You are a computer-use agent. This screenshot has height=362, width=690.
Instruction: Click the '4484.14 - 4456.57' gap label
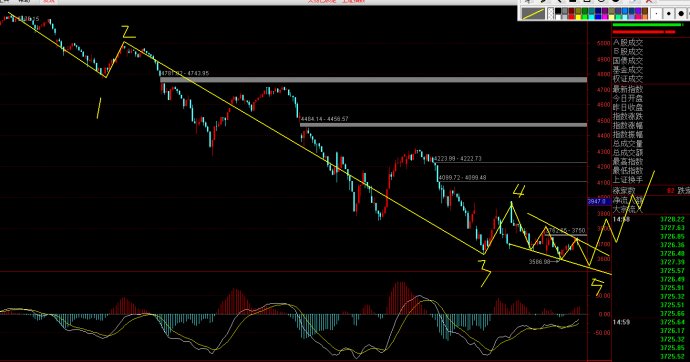click(x=325, y=119)
